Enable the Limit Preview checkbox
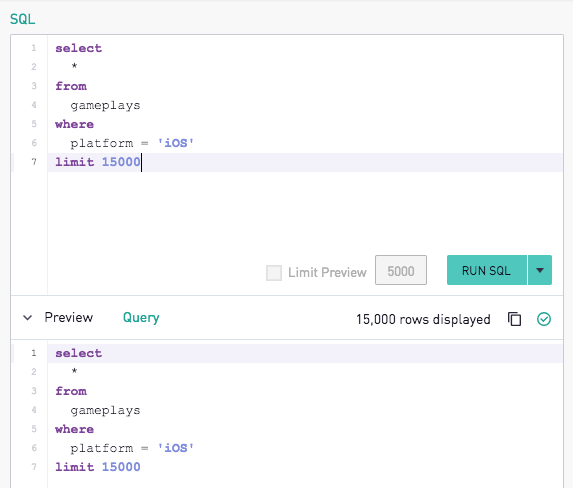The height and width of the screenshot is (488, 573). (274, 273)
